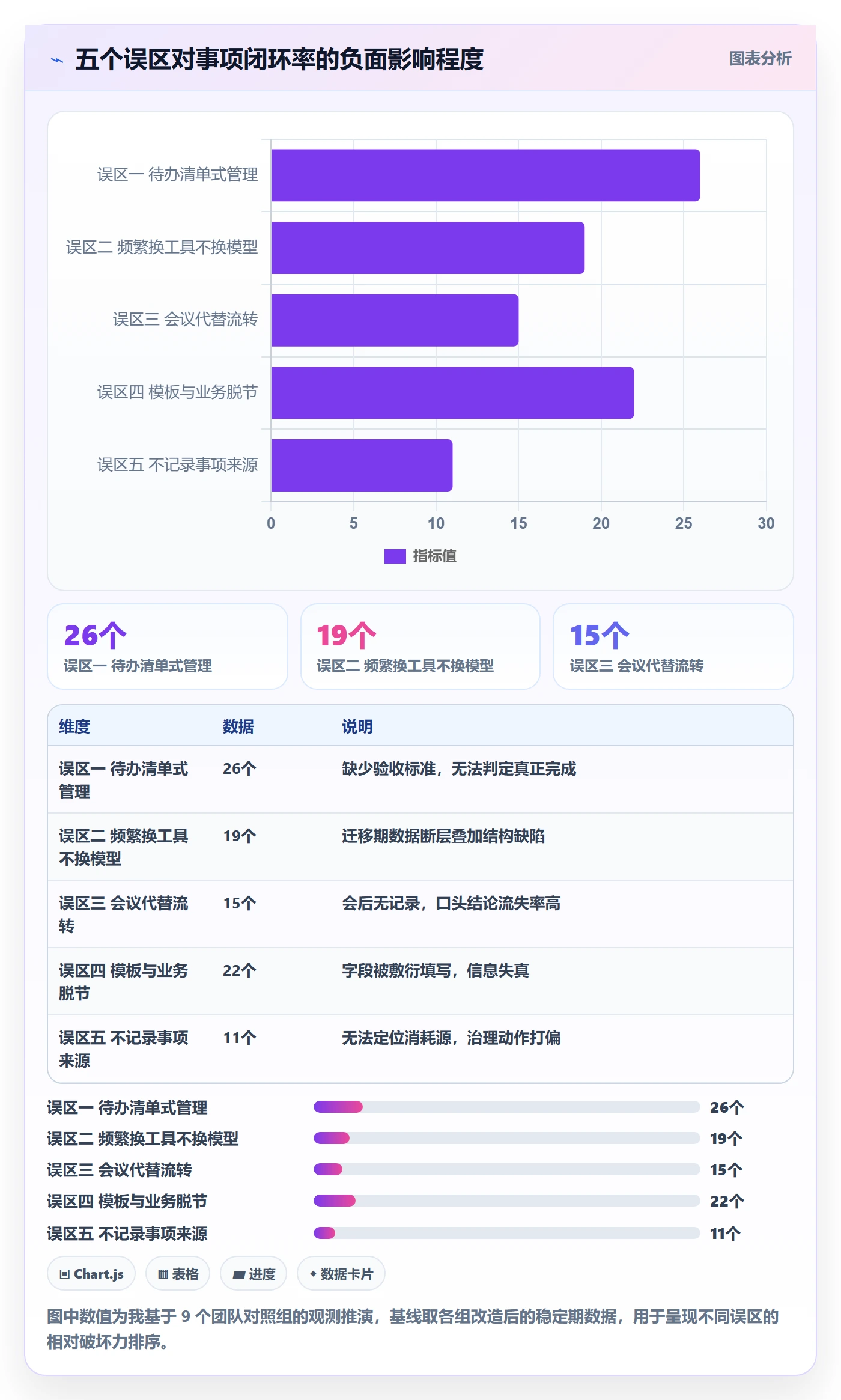Click the 误区二 频繁换工具不换模型 progress bar

pos(506,1138)
